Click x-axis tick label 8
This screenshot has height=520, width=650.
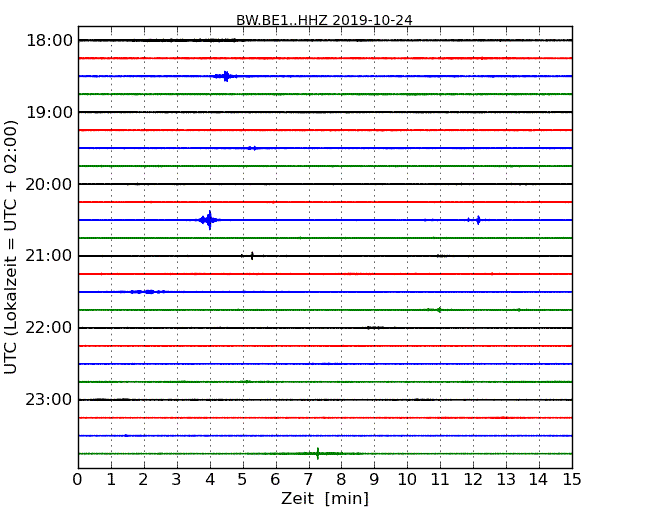341,479
